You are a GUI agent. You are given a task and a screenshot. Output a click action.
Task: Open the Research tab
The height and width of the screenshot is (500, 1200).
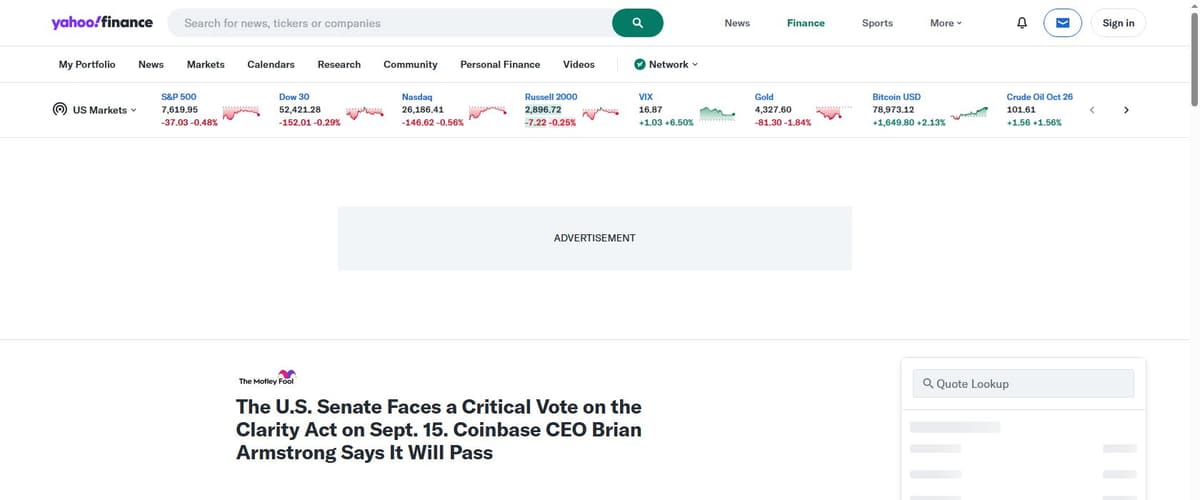point(339,64)
